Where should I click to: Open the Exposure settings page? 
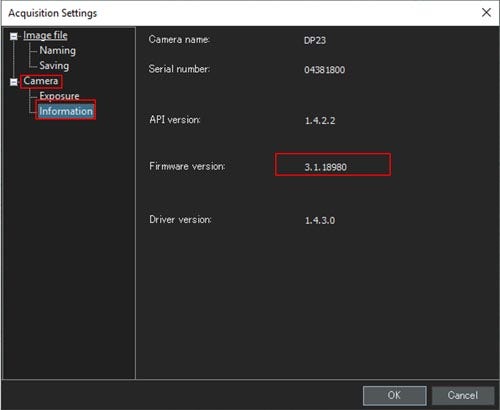click(x=59, y=96)
